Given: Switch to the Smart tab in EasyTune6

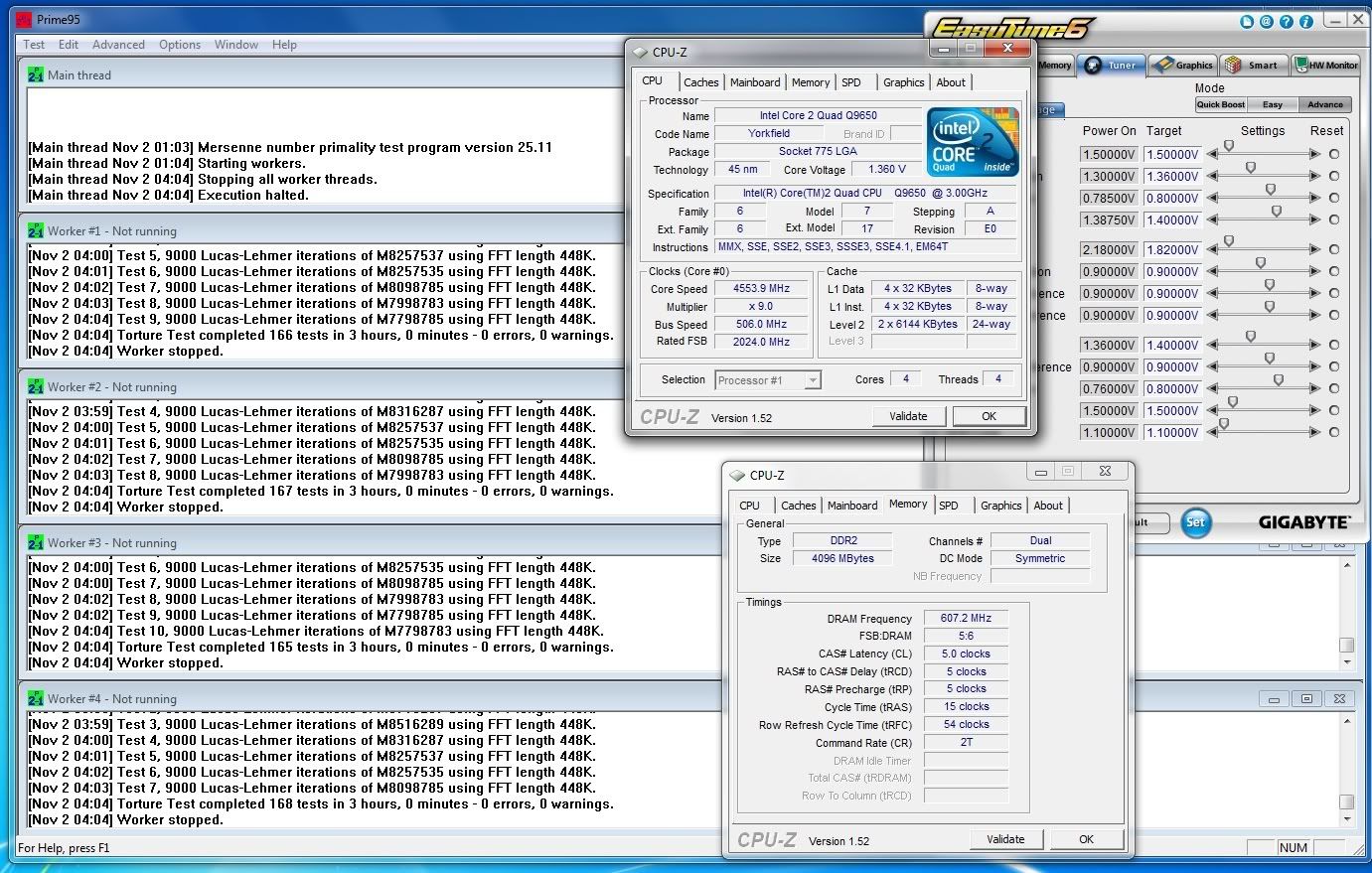Looking at the screenshot, I should click(1253, 65).
